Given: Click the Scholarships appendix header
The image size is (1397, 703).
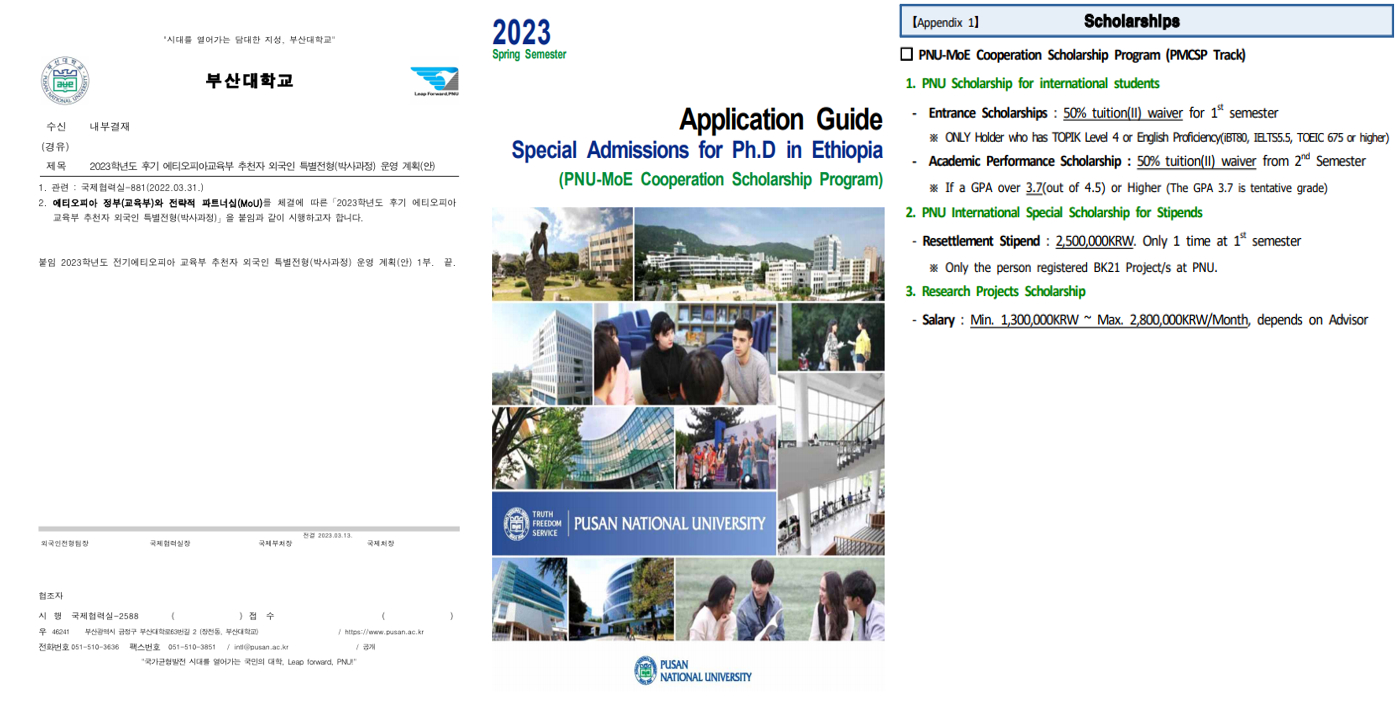Looking at the screenshot, I should pos(1131,21).
